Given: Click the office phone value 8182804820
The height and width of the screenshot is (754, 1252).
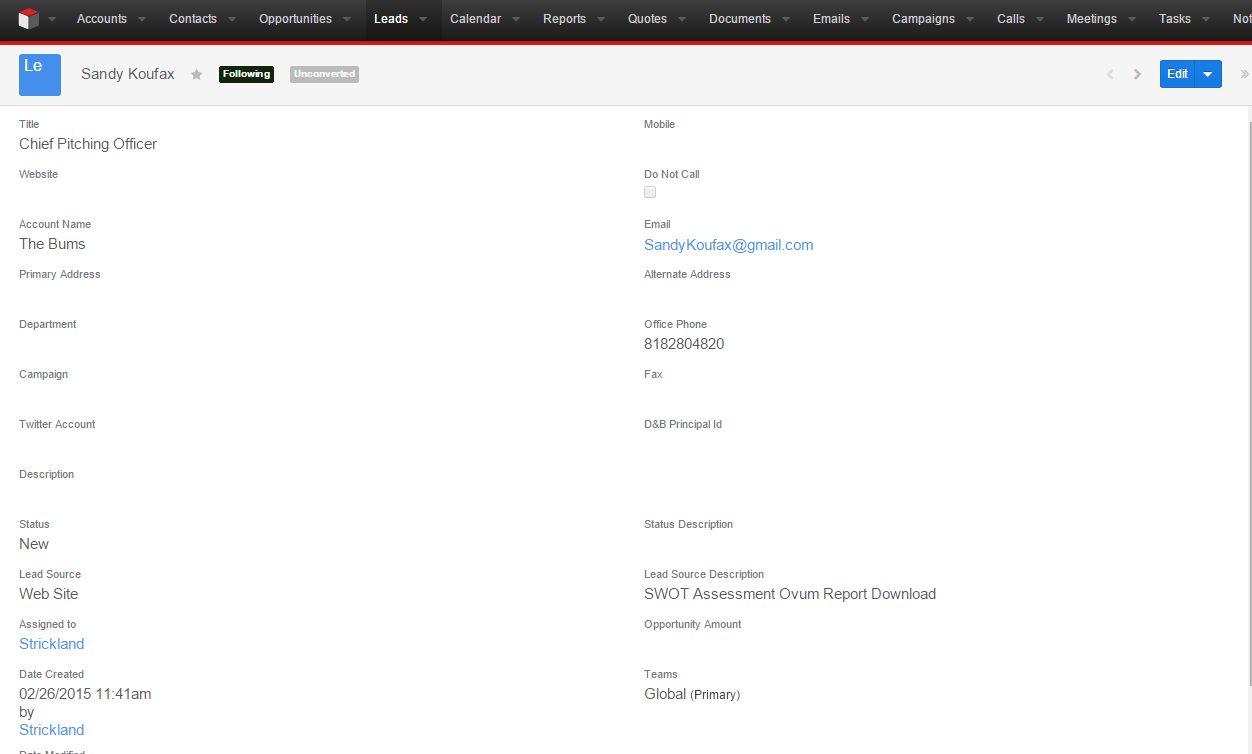Looking at the screenshot, I should [x=684, y=344].
